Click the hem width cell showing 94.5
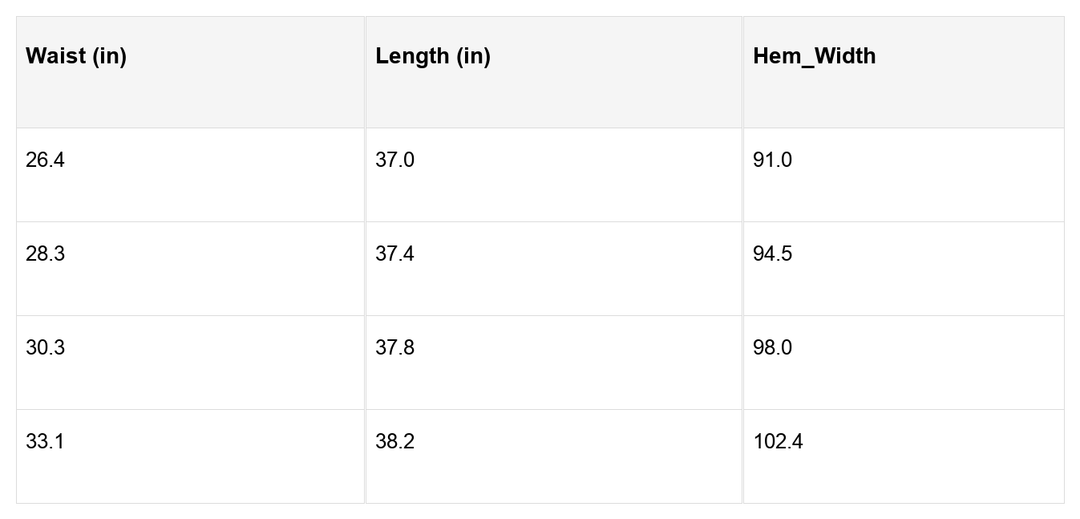Image resolution: width=1080 pixels, height=519 pixels. (x=772, y=254)
